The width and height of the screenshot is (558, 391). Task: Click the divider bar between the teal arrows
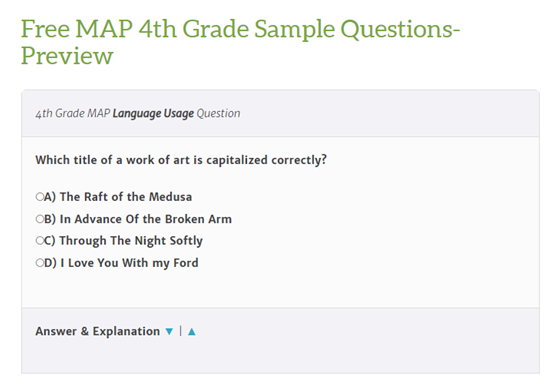[x=181, y=331]
